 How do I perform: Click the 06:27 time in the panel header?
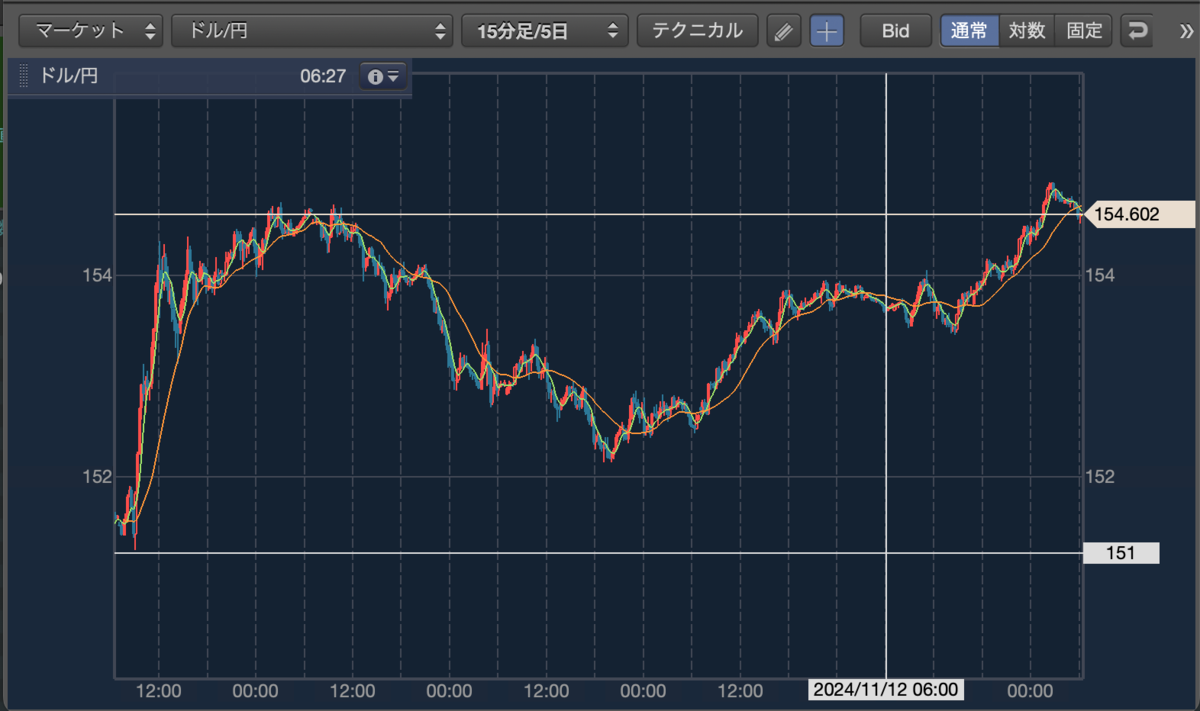(x=322, y=76)
